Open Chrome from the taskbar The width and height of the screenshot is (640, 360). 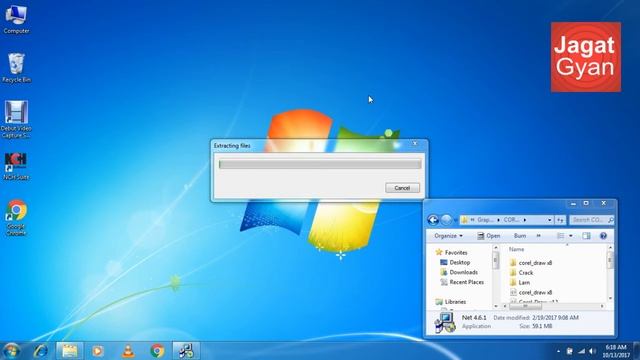point(157,351)
